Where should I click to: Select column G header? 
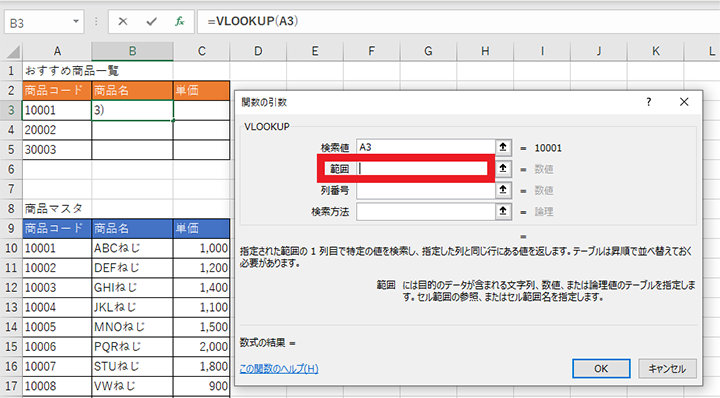[x=428, y=51]
